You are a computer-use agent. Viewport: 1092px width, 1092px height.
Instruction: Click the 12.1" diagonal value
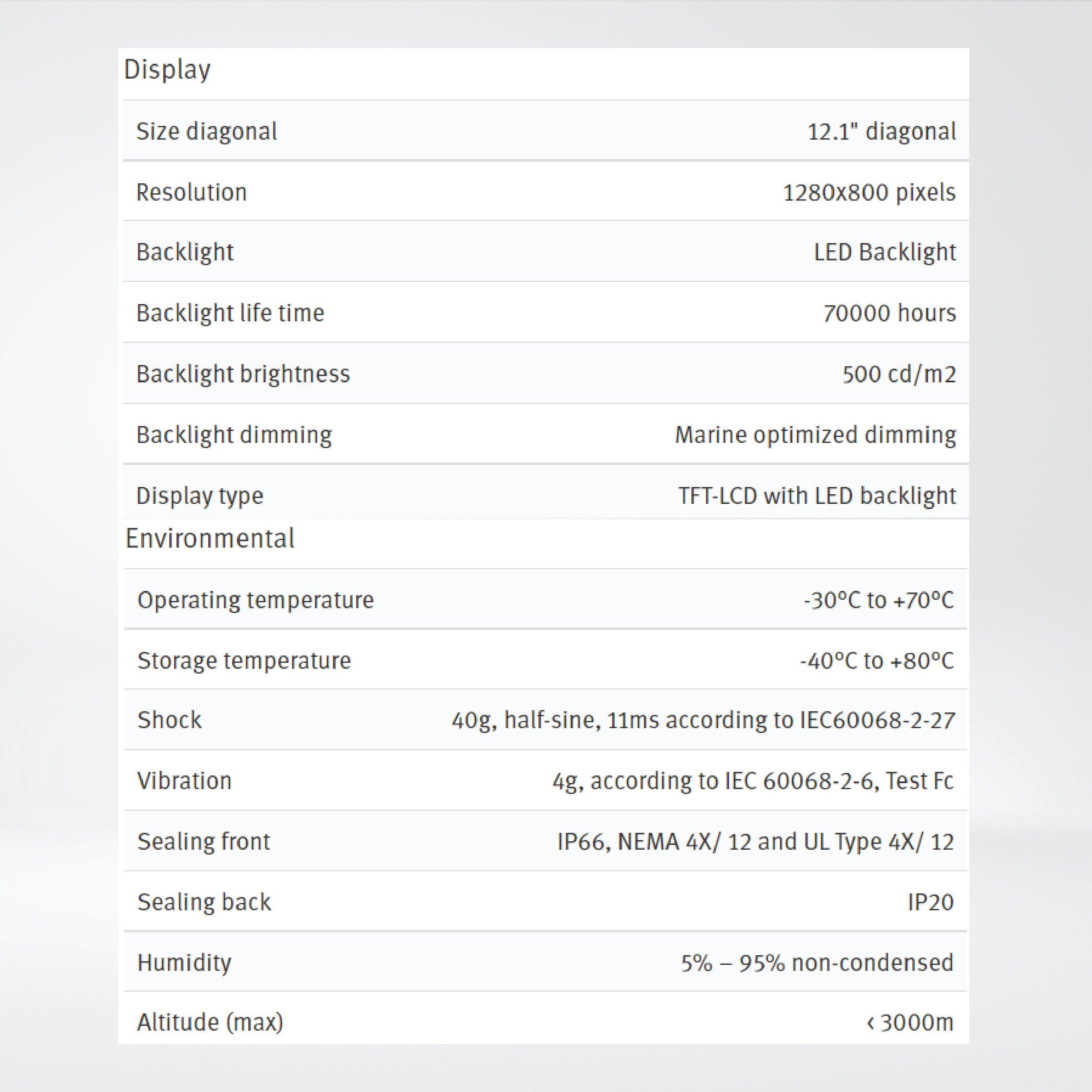click(881, 132)
